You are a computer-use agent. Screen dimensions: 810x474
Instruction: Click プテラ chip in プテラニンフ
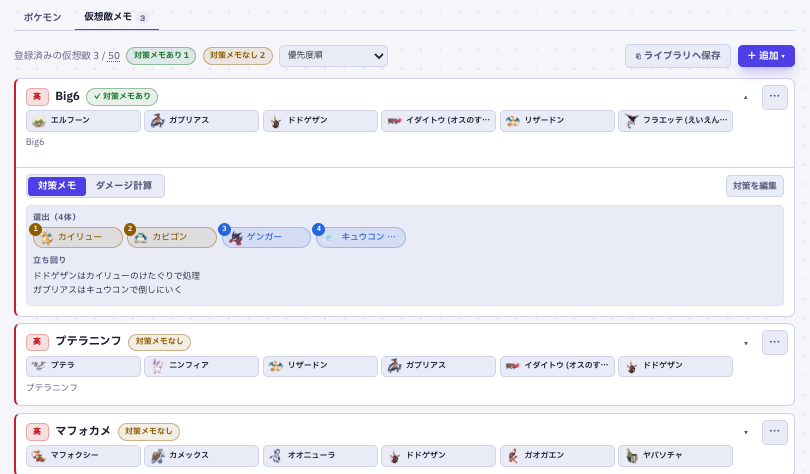pos(83,366)
